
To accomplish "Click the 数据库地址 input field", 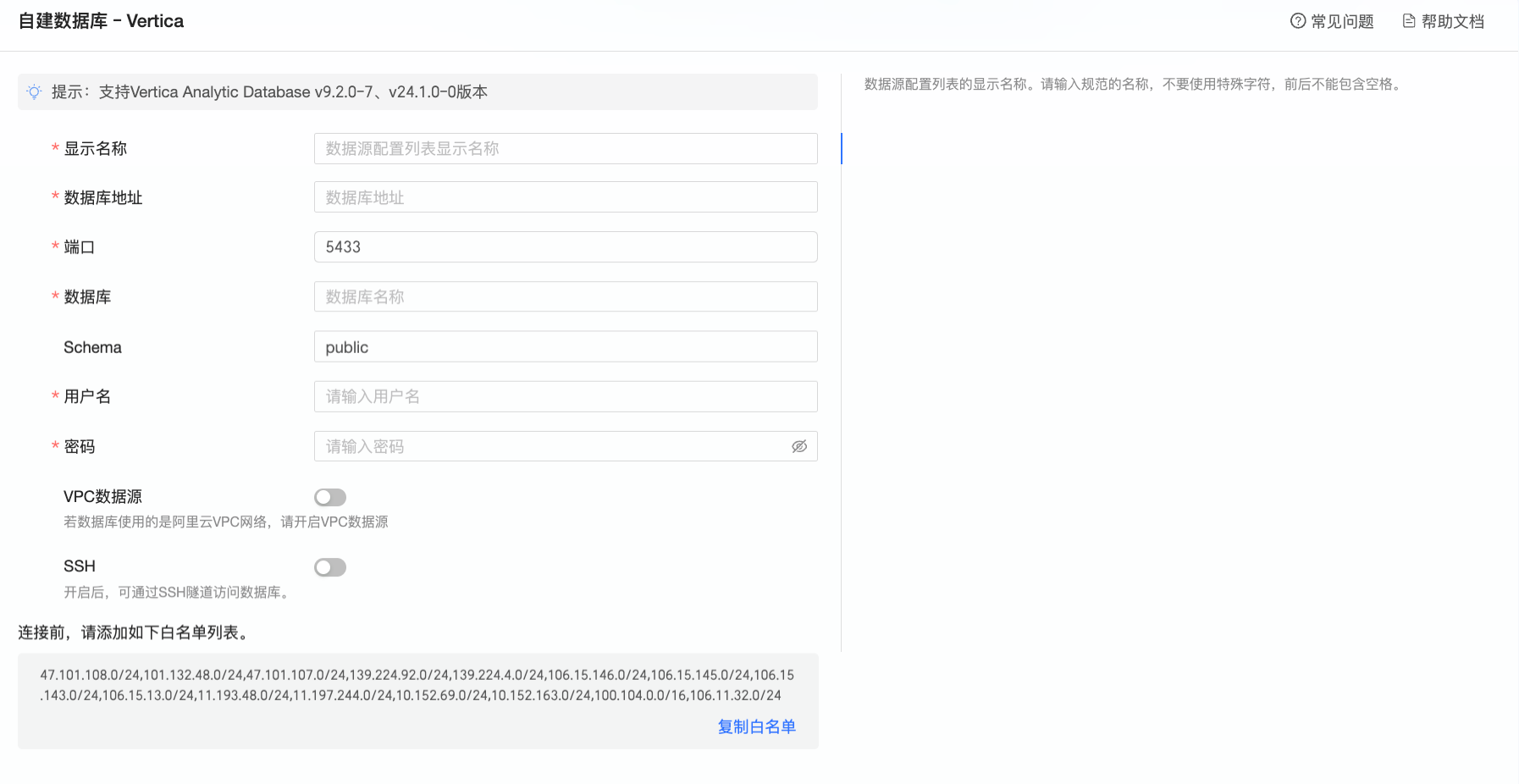I will 566,197.
